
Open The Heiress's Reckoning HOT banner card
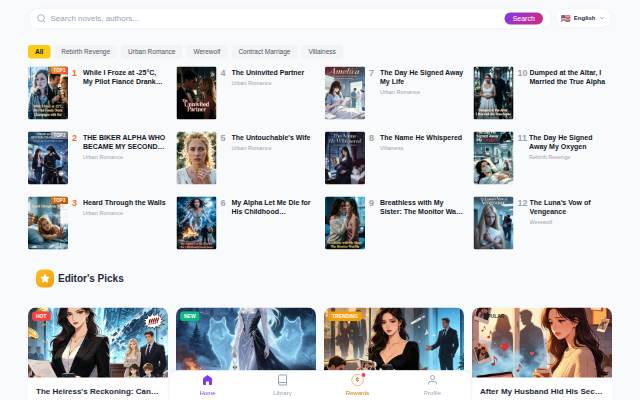tap(98, 342)
